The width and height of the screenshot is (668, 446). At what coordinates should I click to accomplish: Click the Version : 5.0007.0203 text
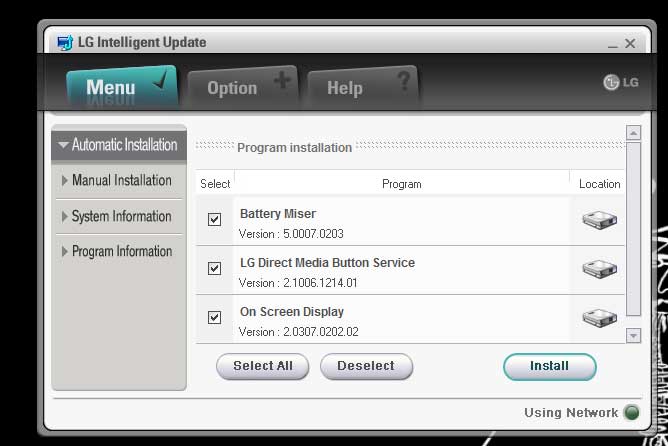(x=291, y=234)
